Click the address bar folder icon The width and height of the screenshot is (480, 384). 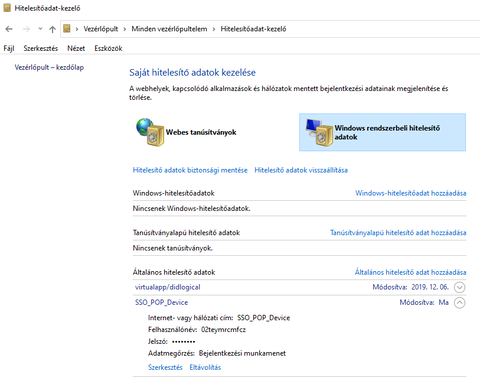click(67, 29)
